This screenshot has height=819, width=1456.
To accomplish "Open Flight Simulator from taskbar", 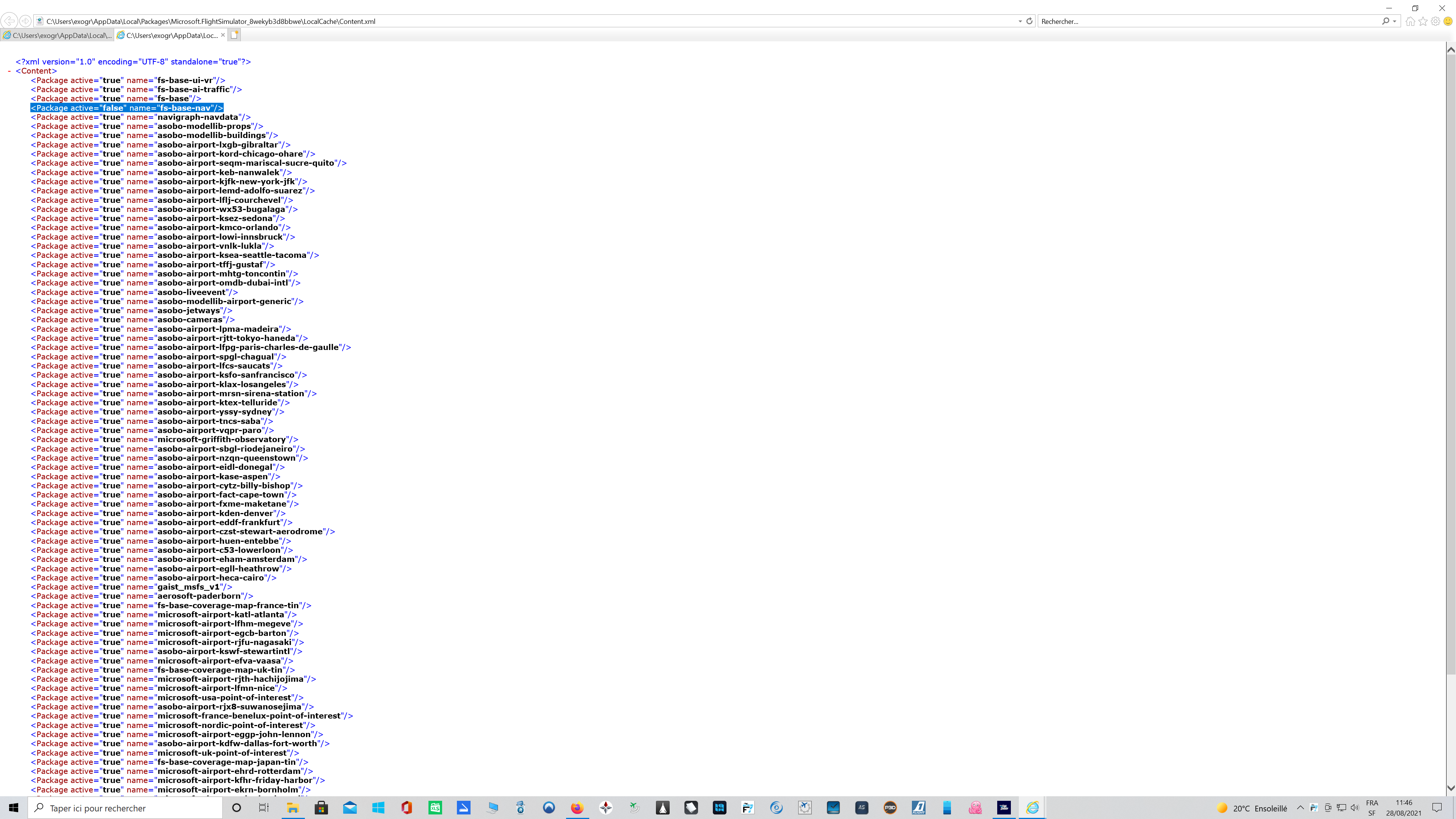I will click(1004, 808).
